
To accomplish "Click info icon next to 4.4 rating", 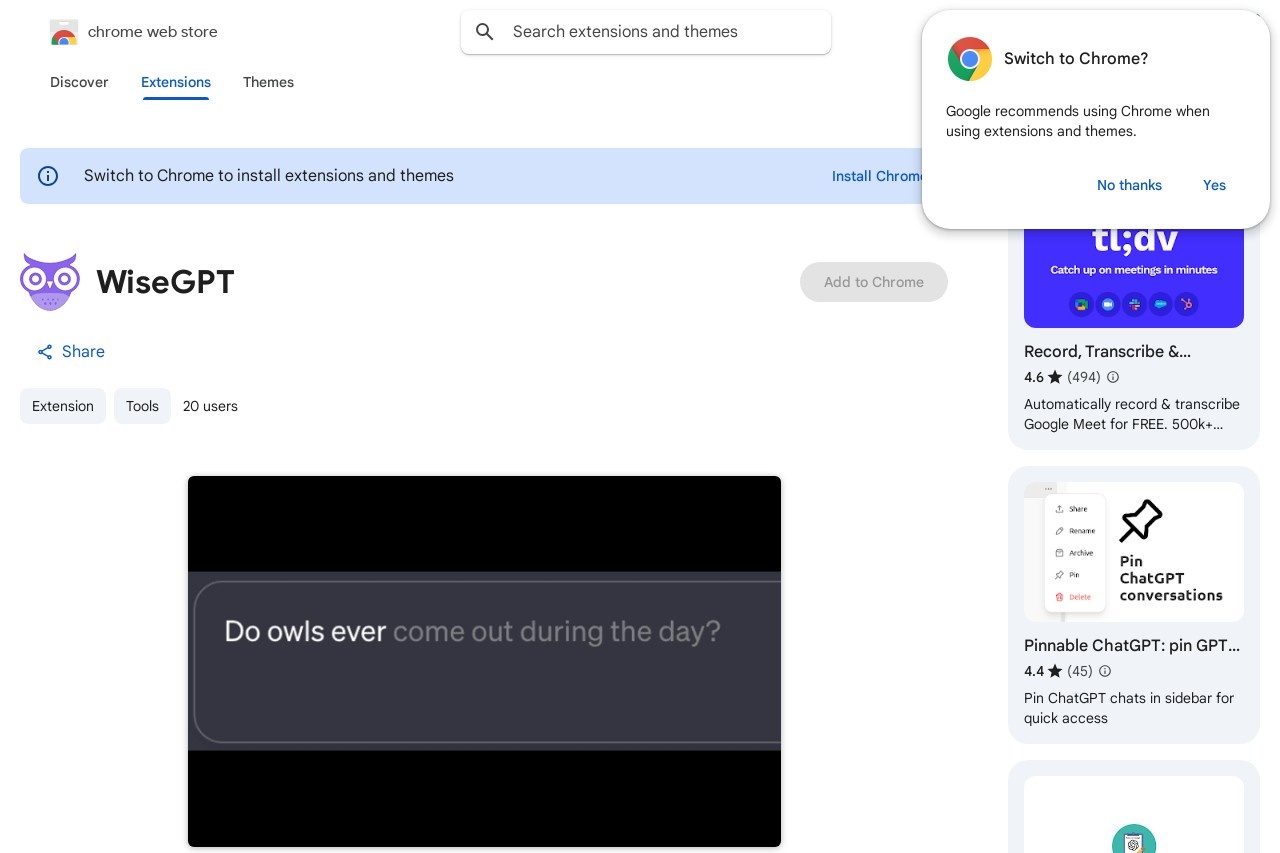I will tap(1105, 671).
